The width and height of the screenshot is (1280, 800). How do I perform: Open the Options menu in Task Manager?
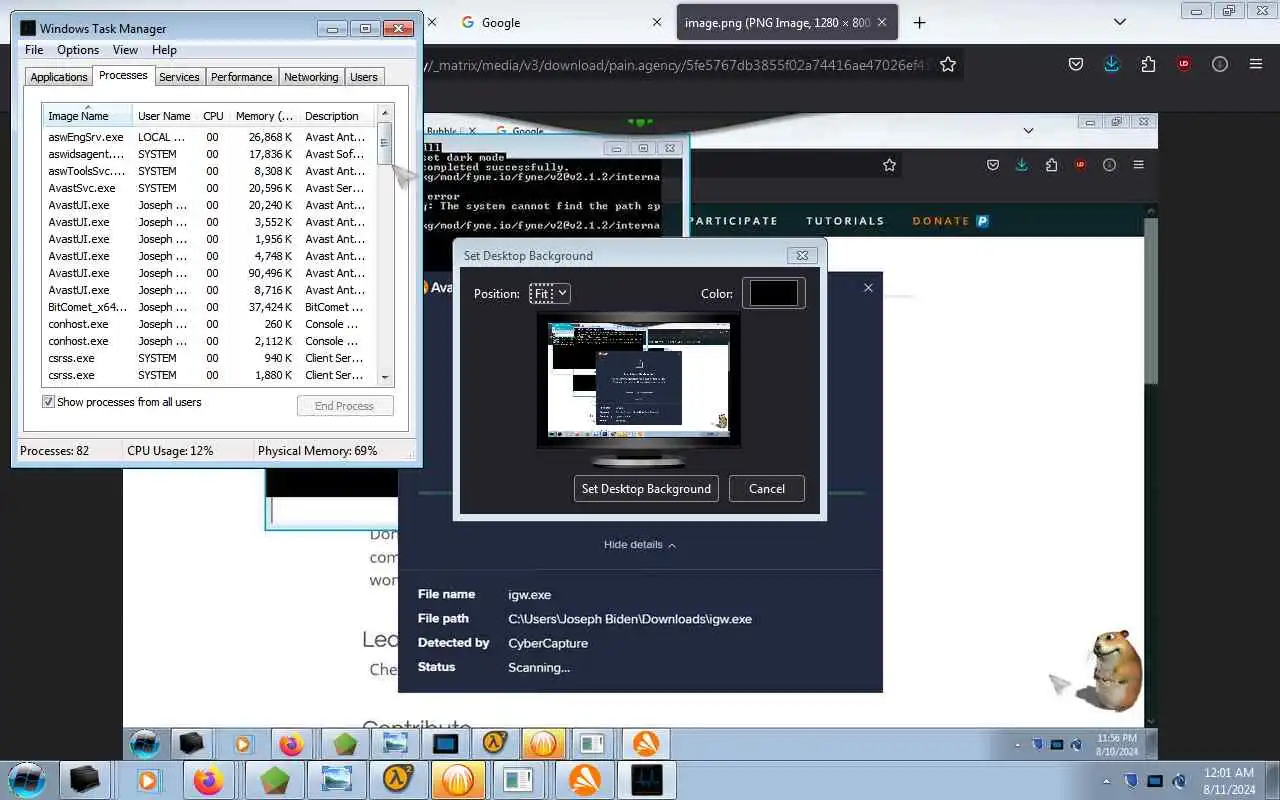(78, 50)
